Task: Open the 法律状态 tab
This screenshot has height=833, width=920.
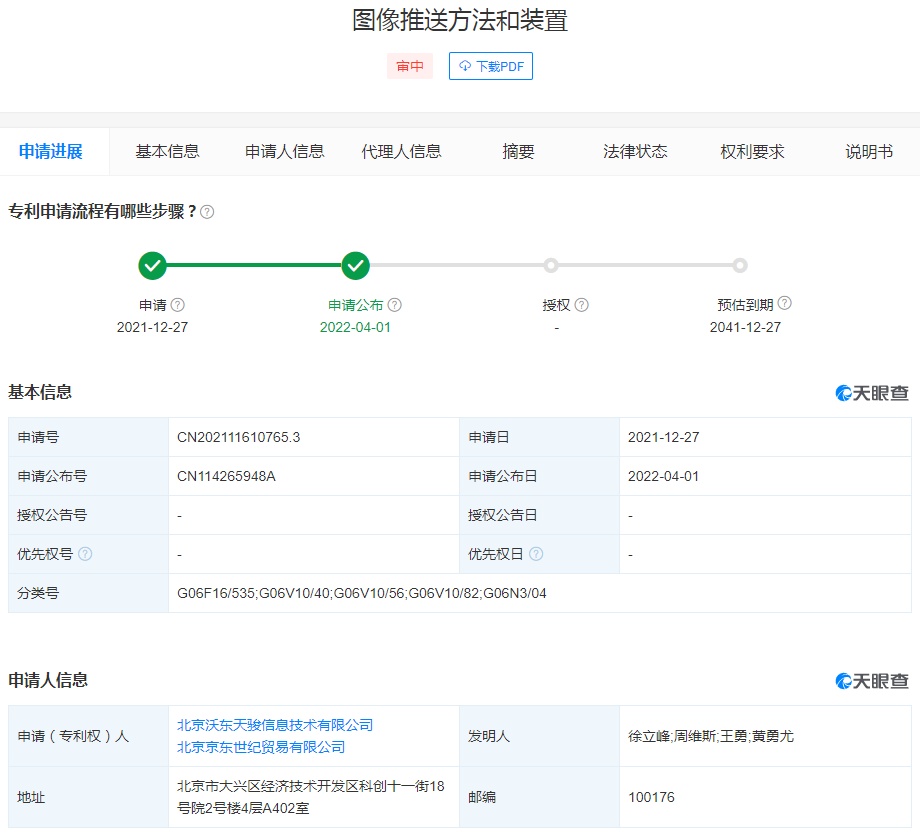Action: click(635, 151)
